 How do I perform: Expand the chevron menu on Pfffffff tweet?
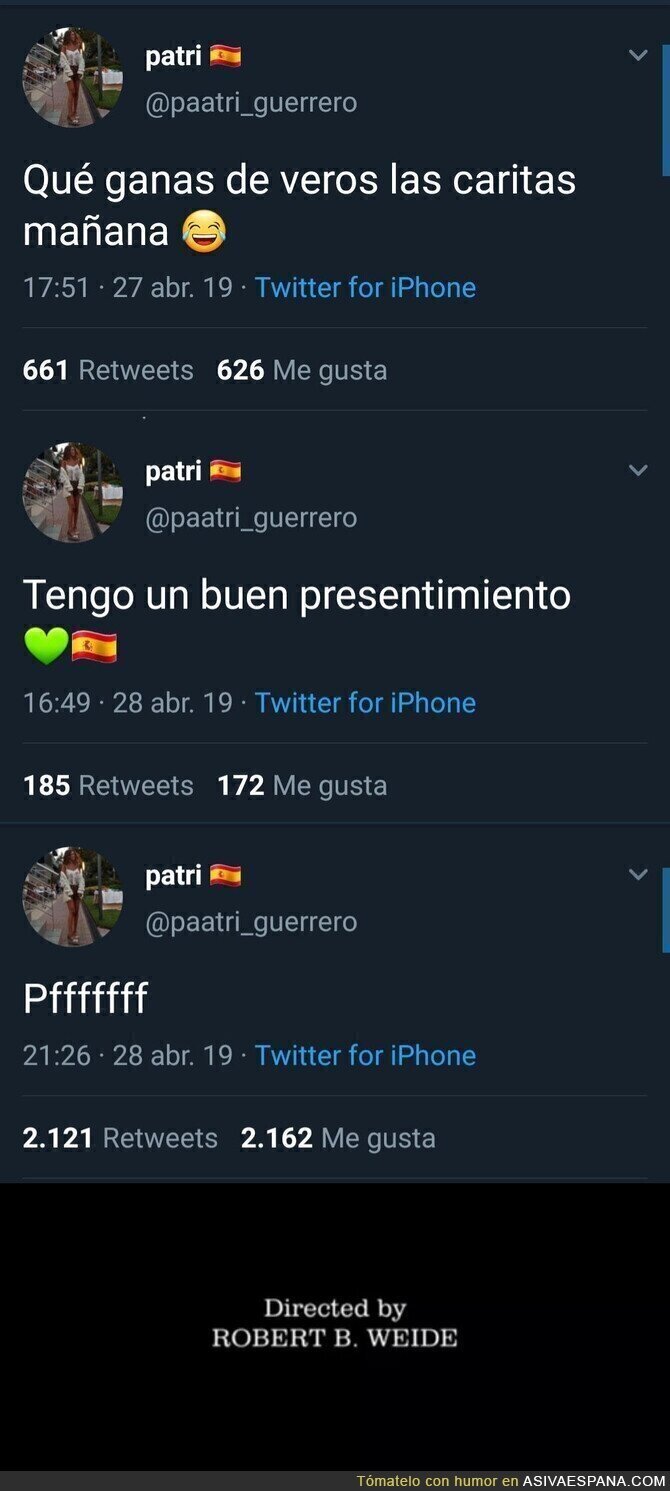coord(638,875)
